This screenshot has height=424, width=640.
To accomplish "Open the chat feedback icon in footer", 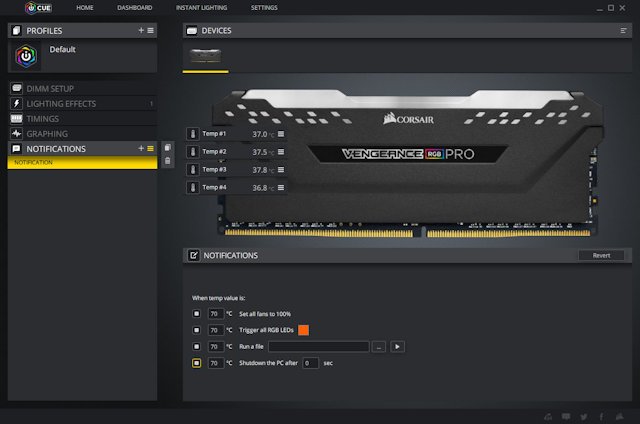I will click(566, 417).
